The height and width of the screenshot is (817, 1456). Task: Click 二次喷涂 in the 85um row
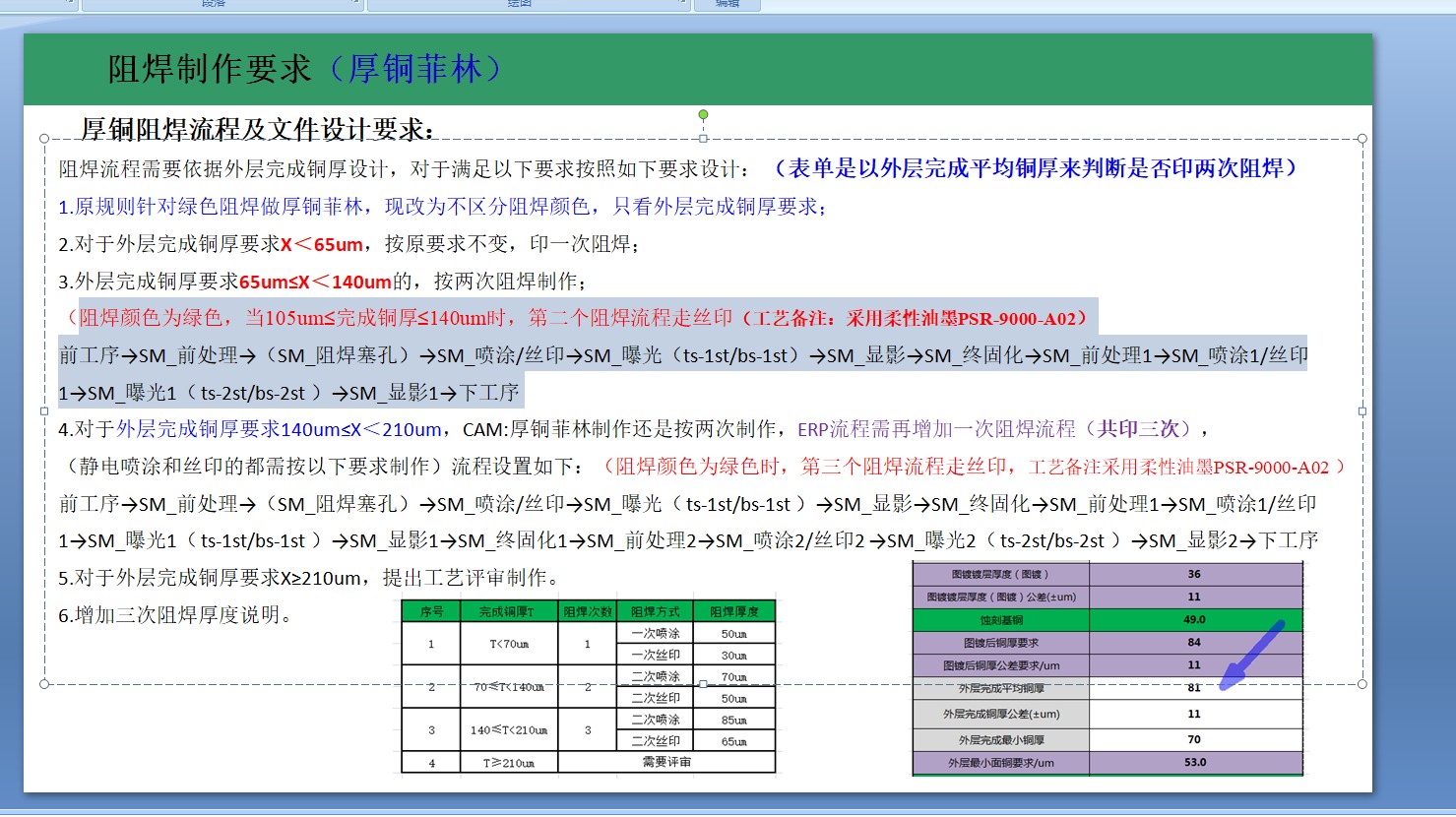click(656, 720)
